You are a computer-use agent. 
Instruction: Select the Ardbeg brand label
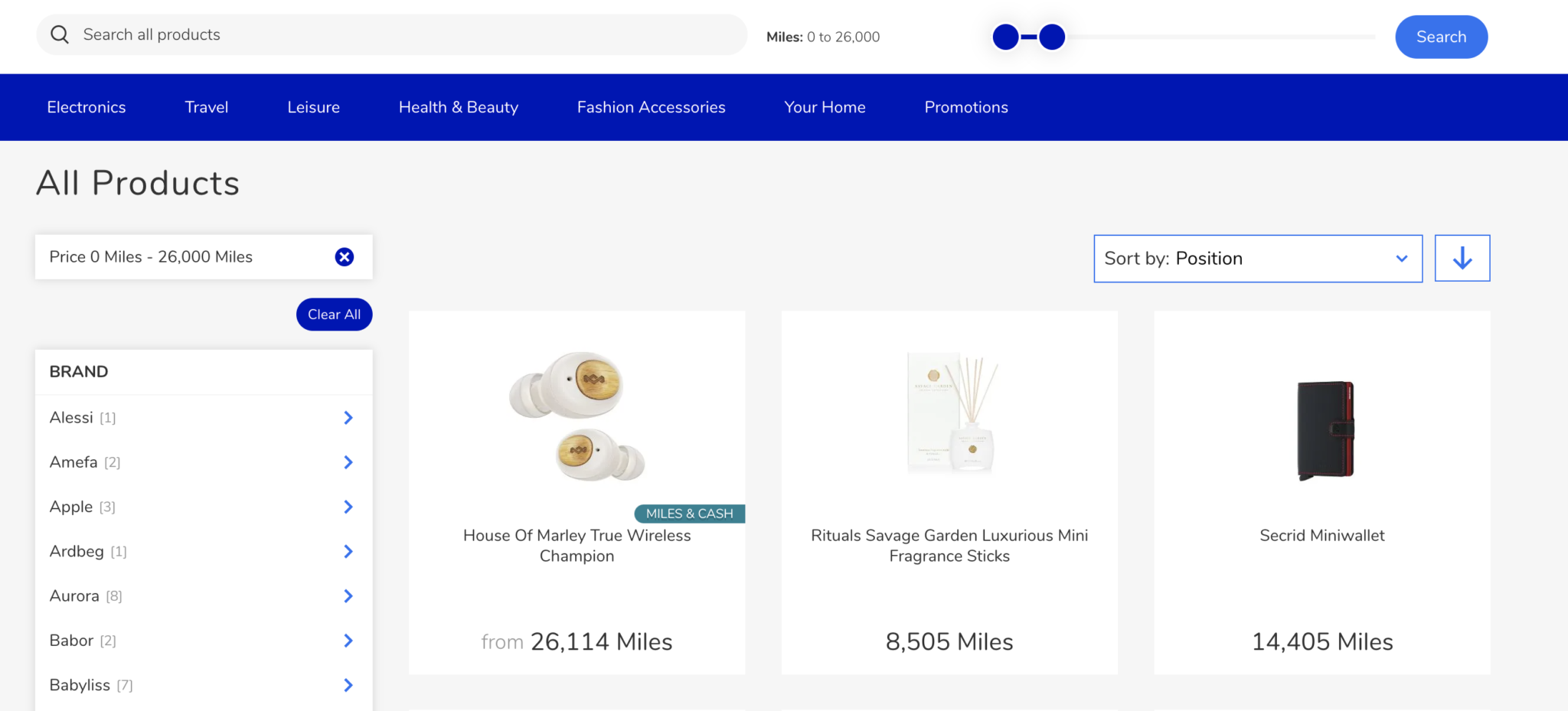[77, 552]
